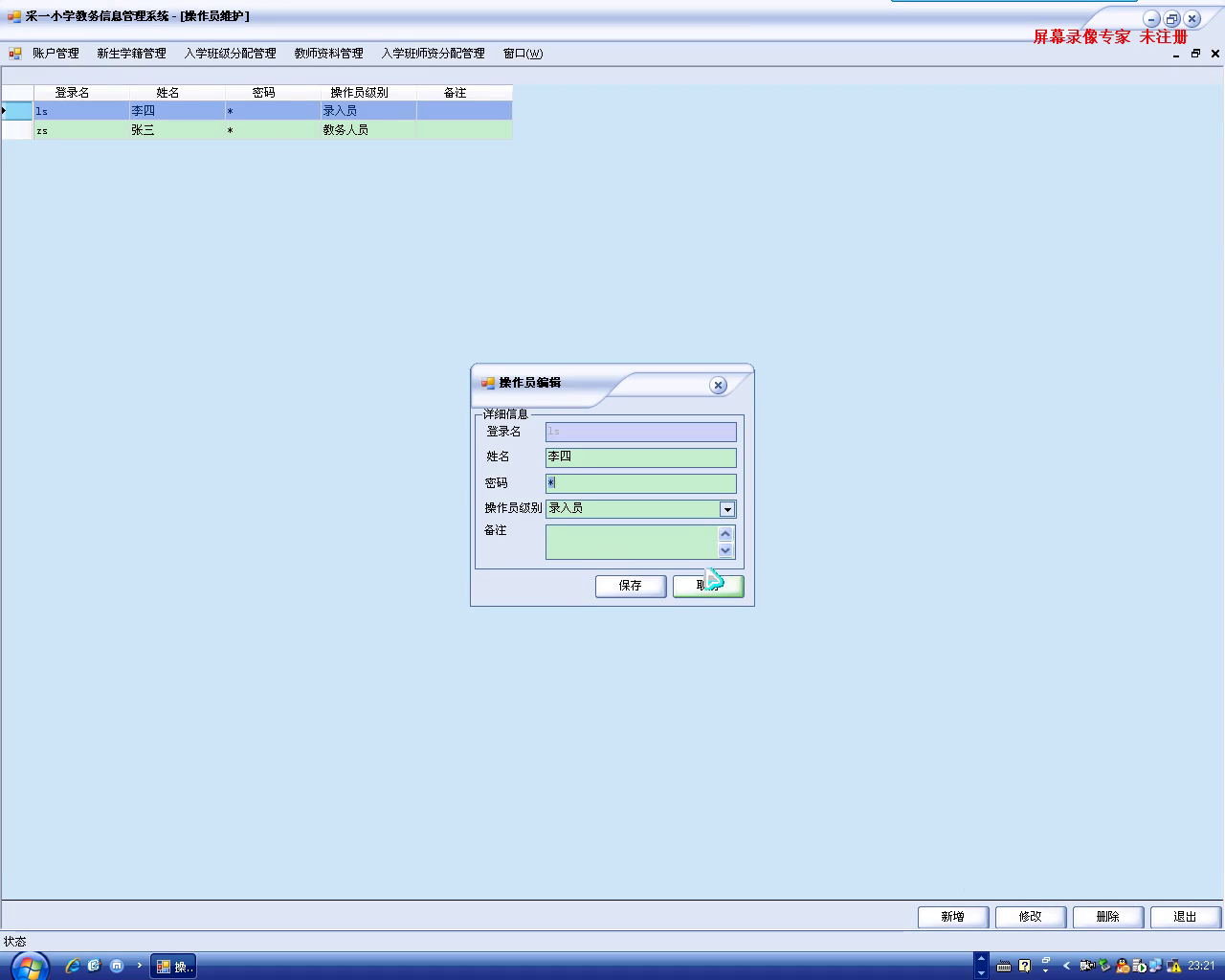Open the 入学班师资分配管理 menu
The width and height of the screenshot is (1225, 980).
pos(433,54)
